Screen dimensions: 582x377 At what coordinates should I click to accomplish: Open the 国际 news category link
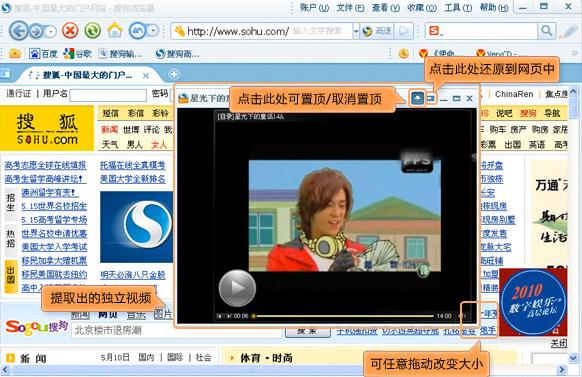[175, 357]
